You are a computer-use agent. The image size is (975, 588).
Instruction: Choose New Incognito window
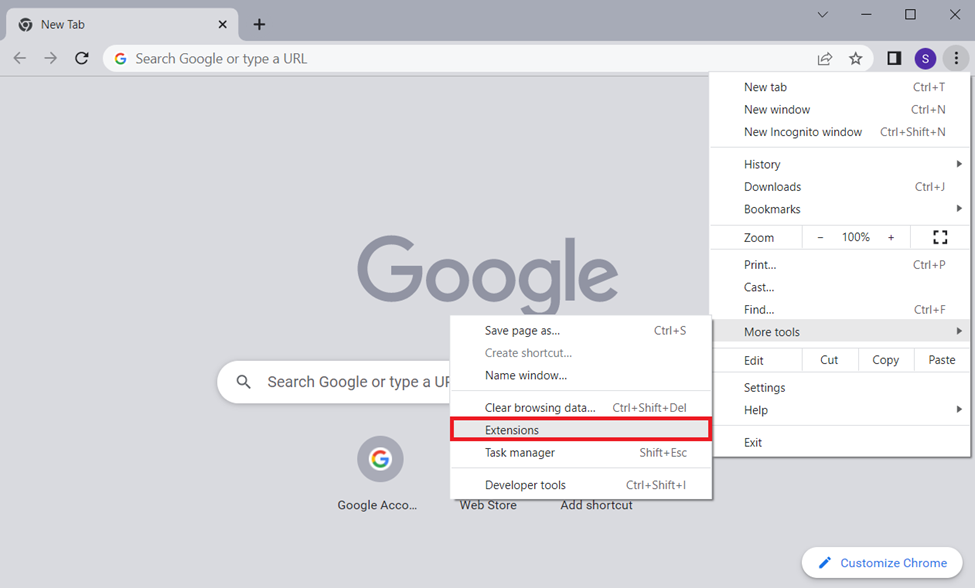tap(802, 132)
